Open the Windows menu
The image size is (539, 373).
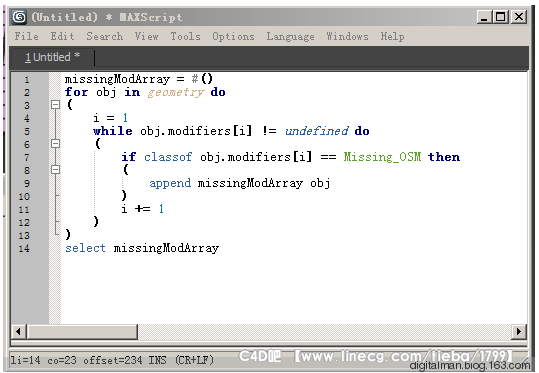point(347,36)
